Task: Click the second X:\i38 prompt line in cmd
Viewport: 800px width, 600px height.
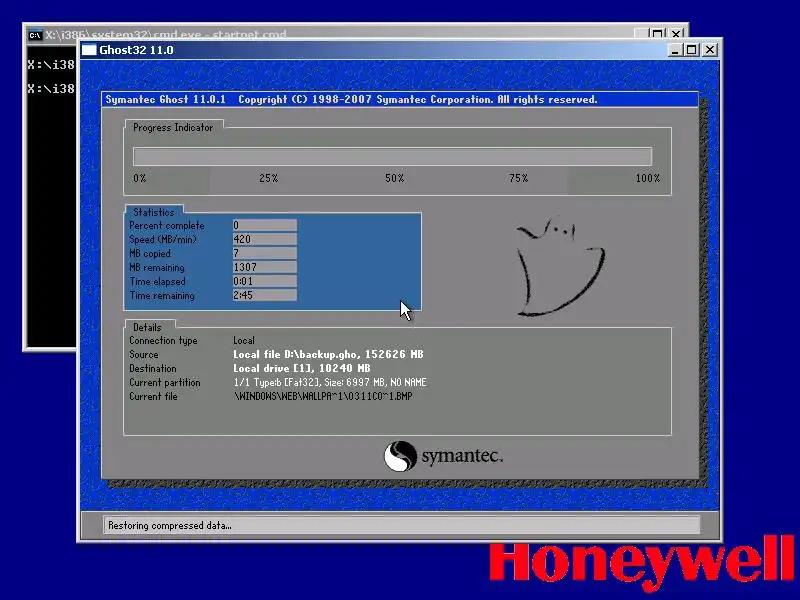Action: pyautogui.click(x=51, y=88)
